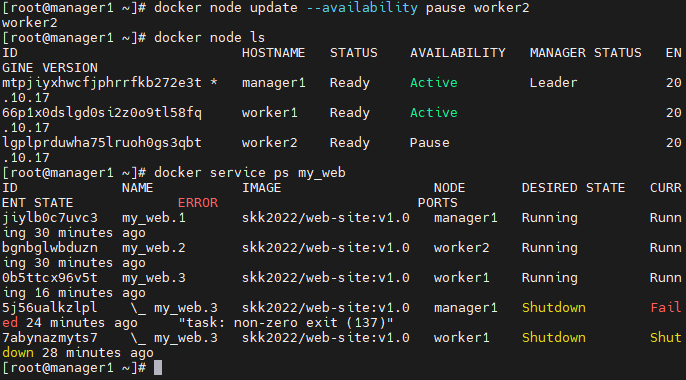Click the 'docker service ps my_web' command
The width and height of the screenshot is (686, 380).
coord(249,173)
